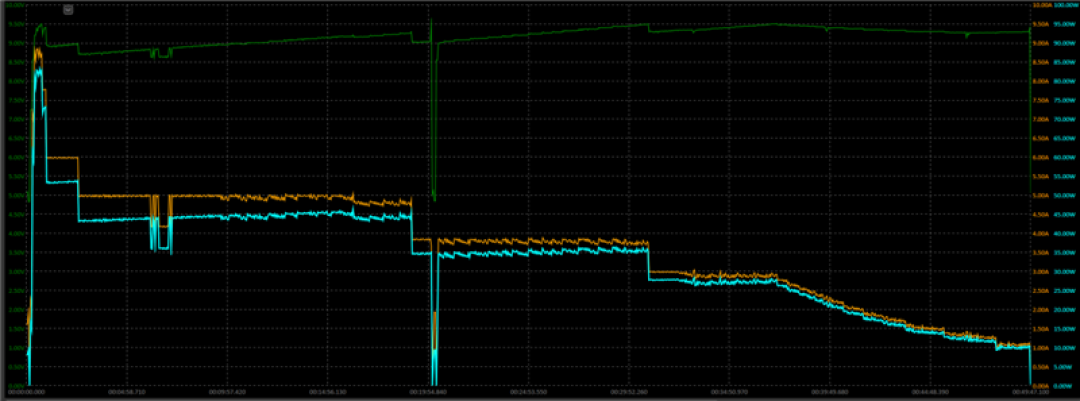The width and height of the screenshot is (1080, 401).
Task: Click the orange current trace's step near 00:29:52
Action: (x=649, y=256)
